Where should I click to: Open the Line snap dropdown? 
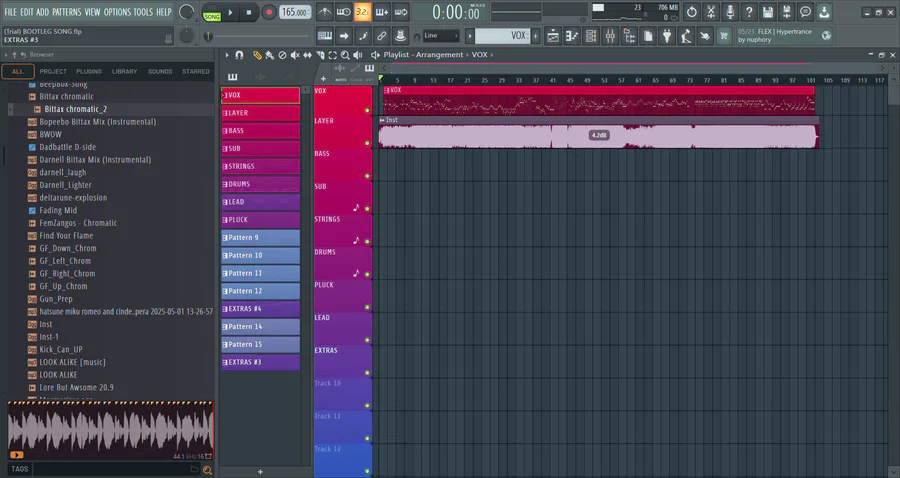(x=441, y=36)
